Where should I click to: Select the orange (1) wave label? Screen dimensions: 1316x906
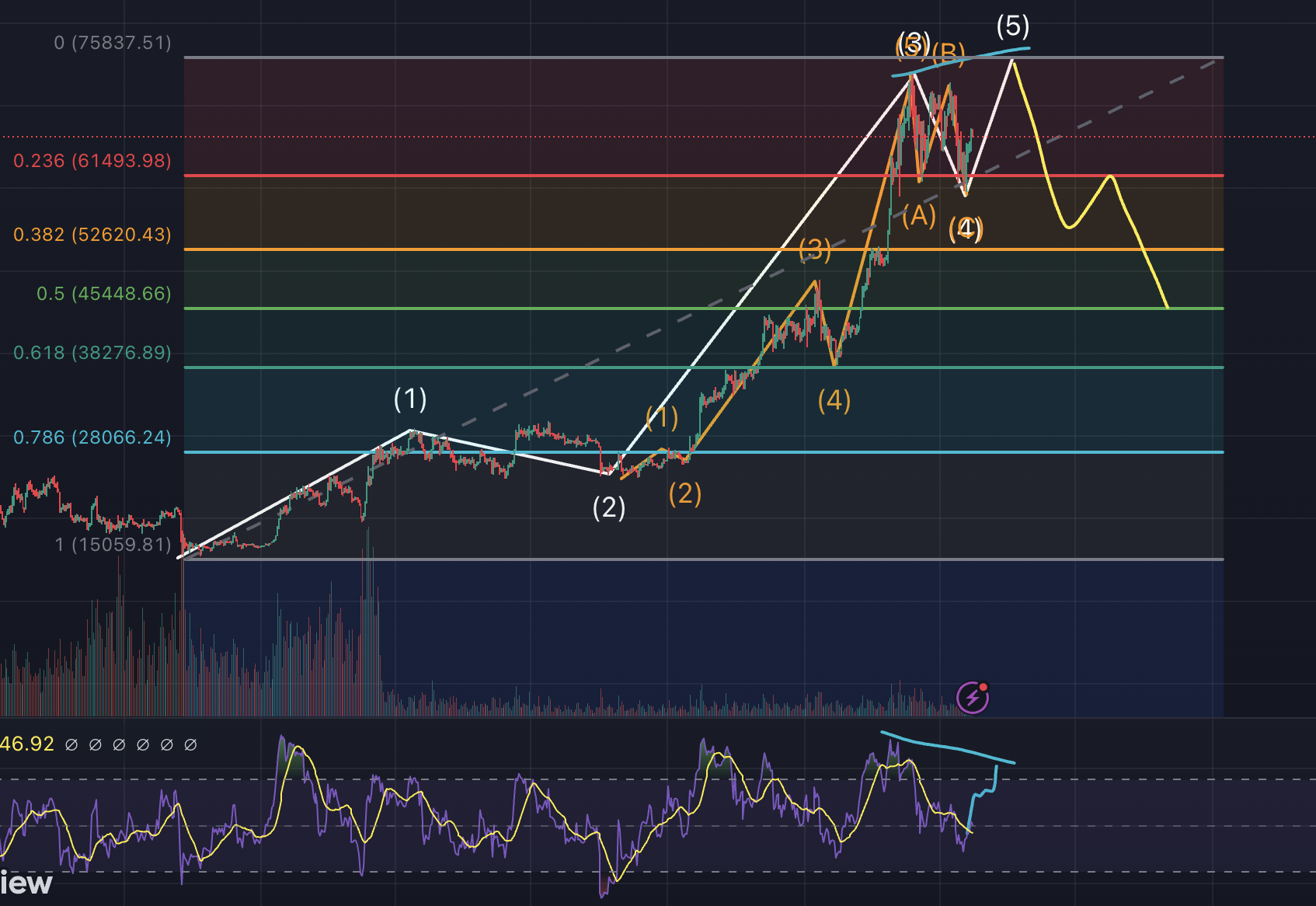click(662, 417)
